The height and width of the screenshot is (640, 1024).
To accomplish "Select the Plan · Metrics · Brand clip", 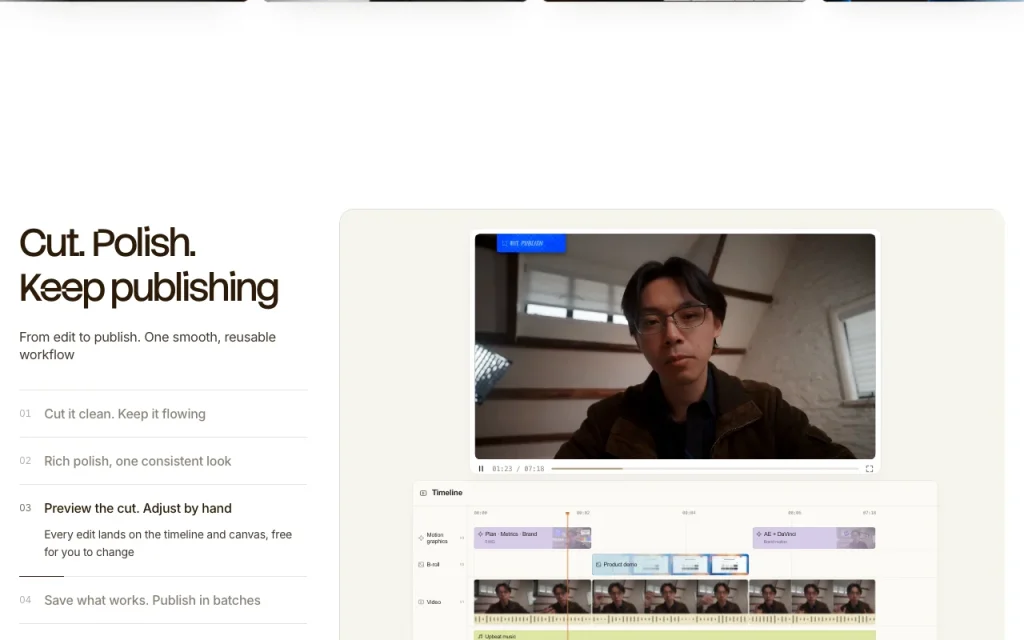I will pyautogui.click(x=532, y=537).
